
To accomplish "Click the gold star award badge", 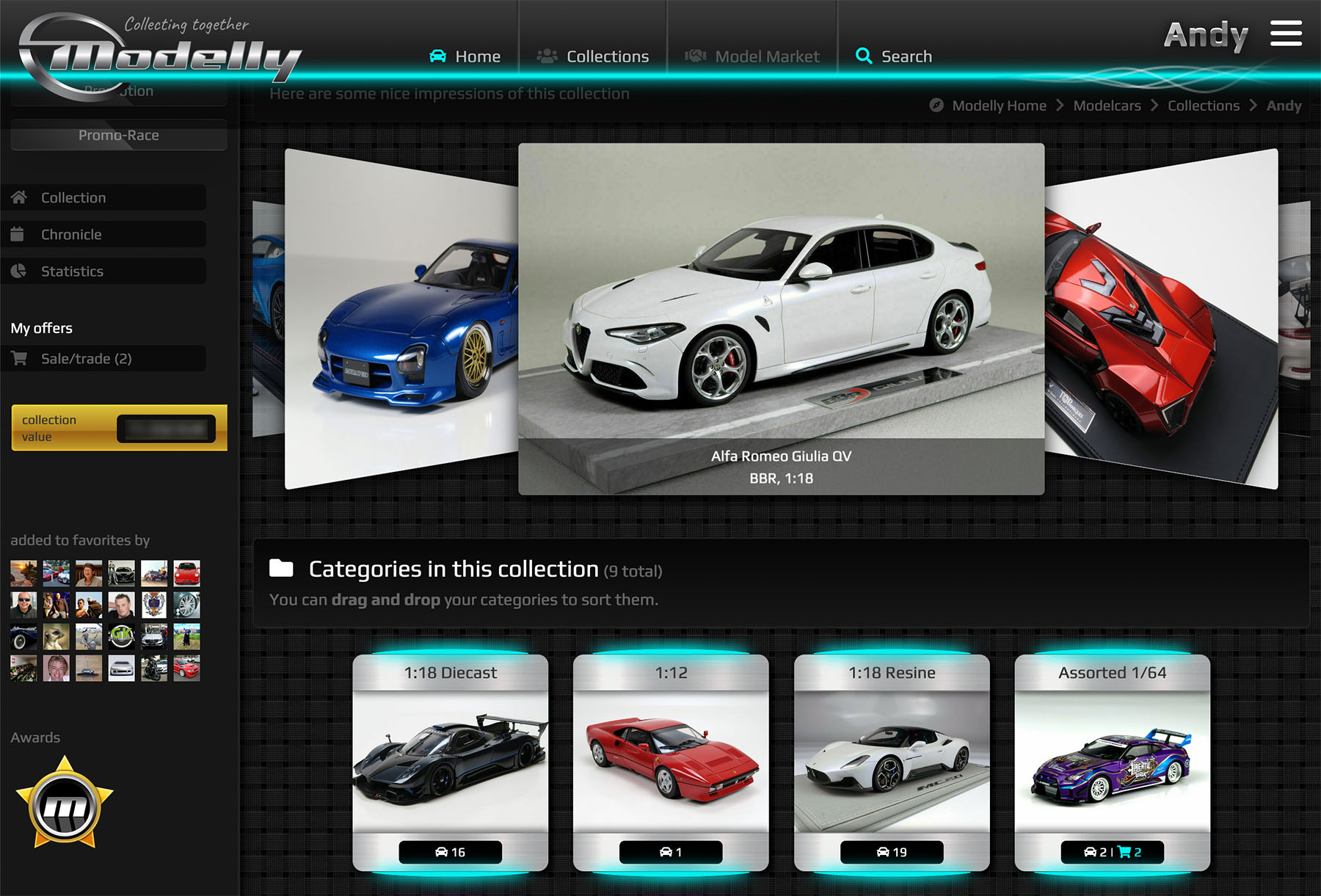I will point(65,804).
